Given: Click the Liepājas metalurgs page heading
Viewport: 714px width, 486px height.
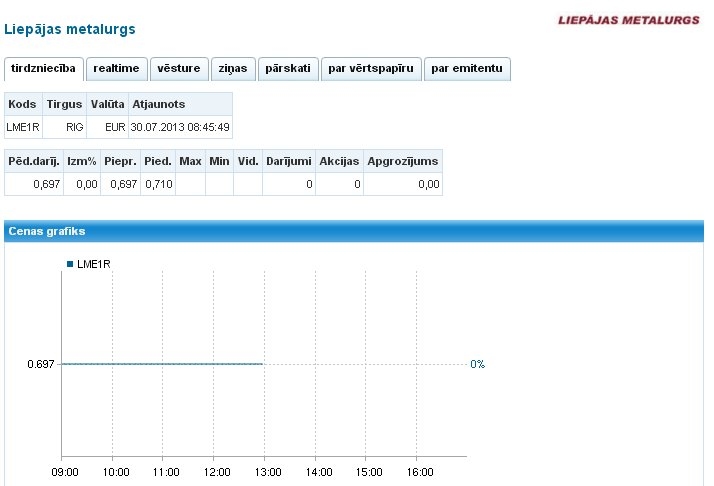Looking at the screenshot, I should [70, 29].
